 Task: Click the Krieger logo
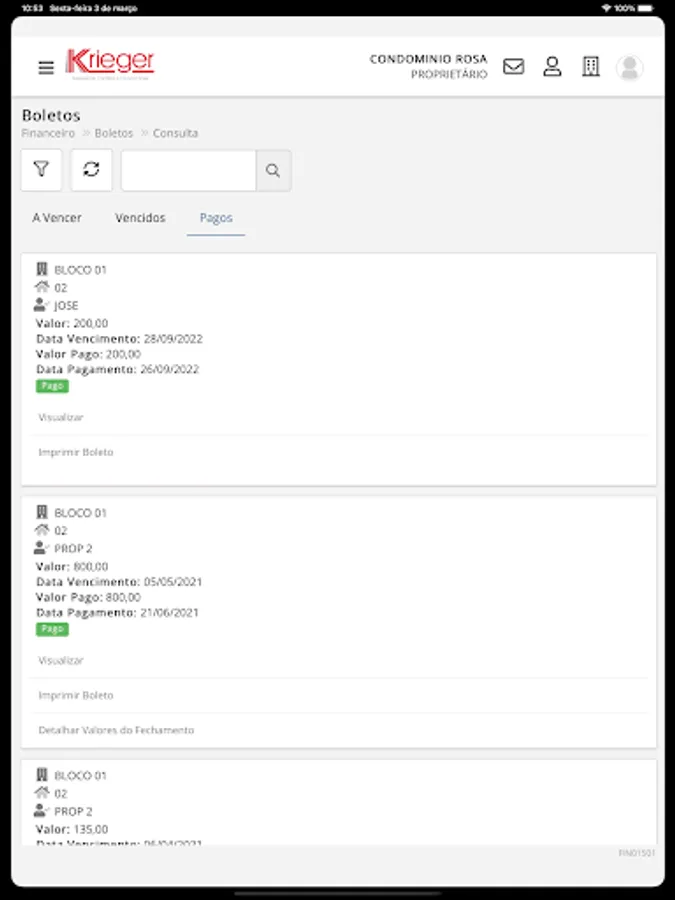(x=110, y=64)
